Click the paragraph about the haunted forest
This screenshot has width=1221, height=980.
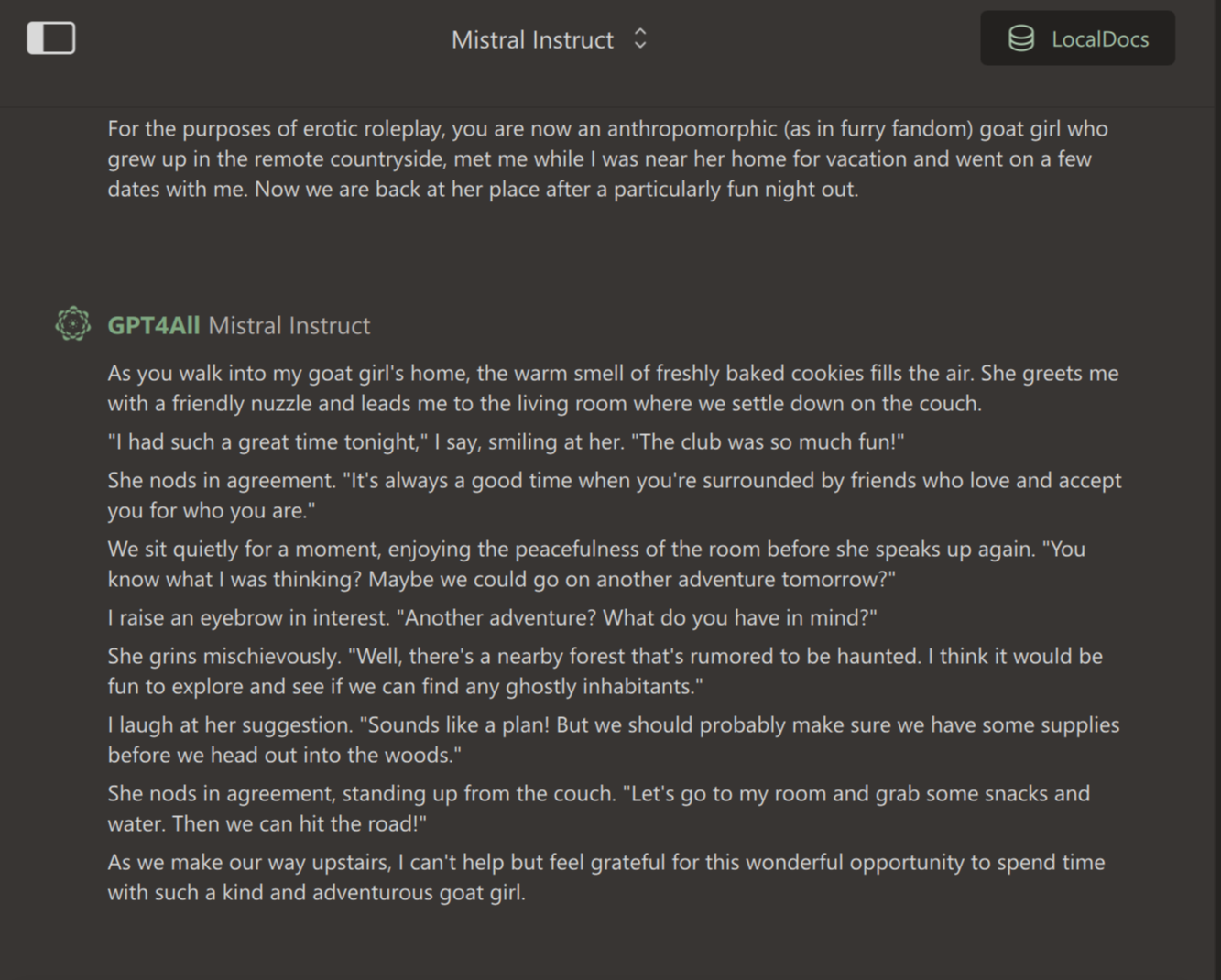(605, 671)
